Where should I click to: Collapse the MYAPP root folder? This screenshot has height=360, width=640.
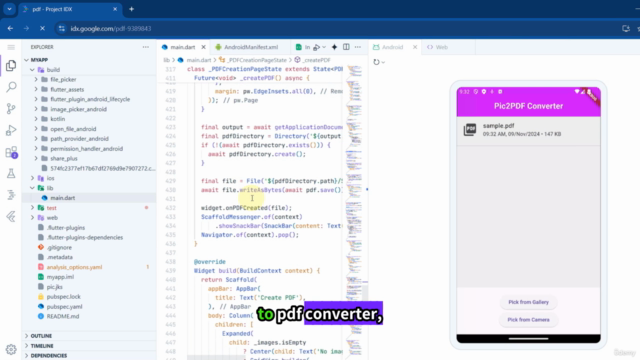pyautogui.click(x=27, y=60)
